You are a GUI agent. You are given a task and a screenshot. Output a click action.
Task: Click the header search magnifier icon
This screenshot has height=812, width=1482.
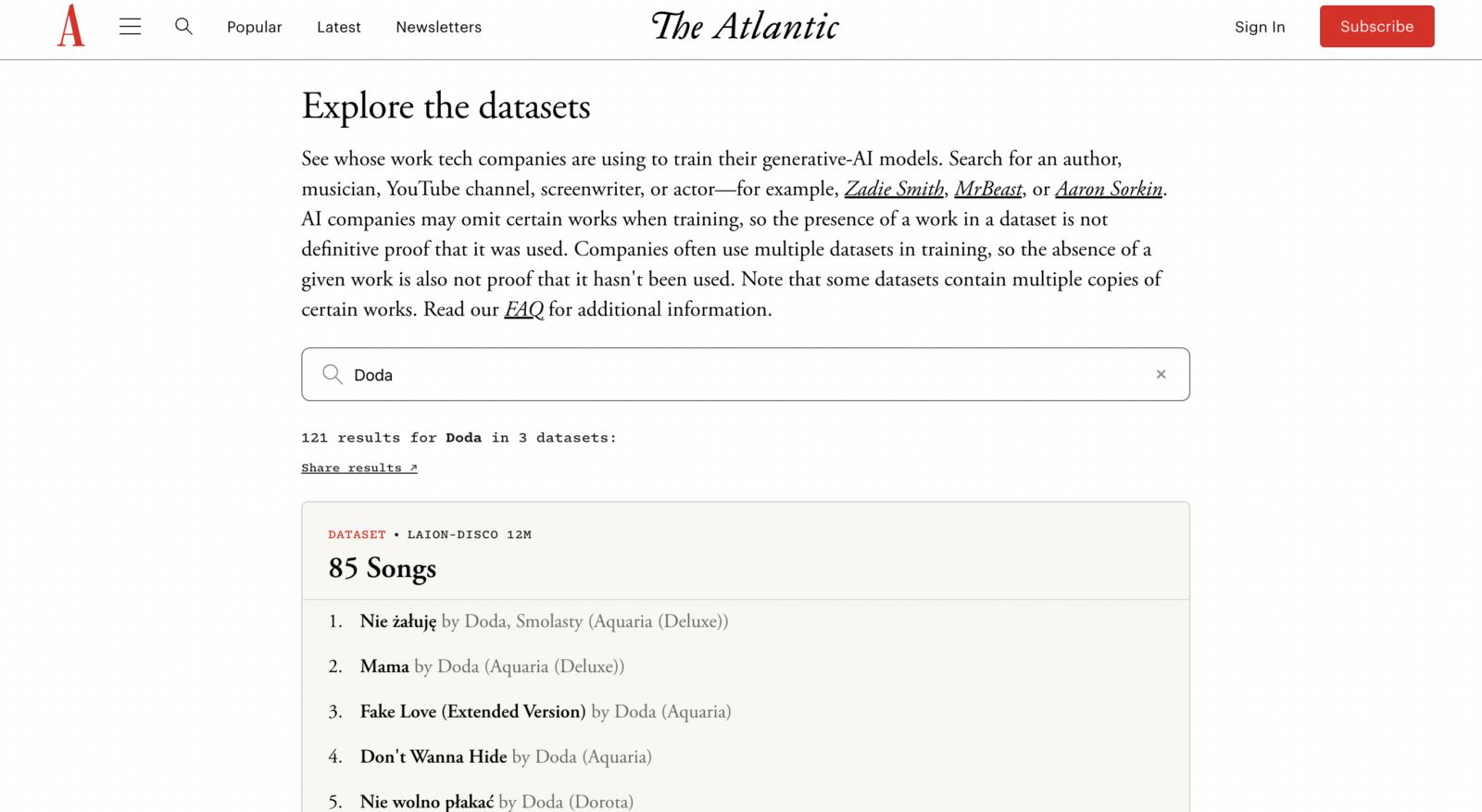[x=183, y=26]
